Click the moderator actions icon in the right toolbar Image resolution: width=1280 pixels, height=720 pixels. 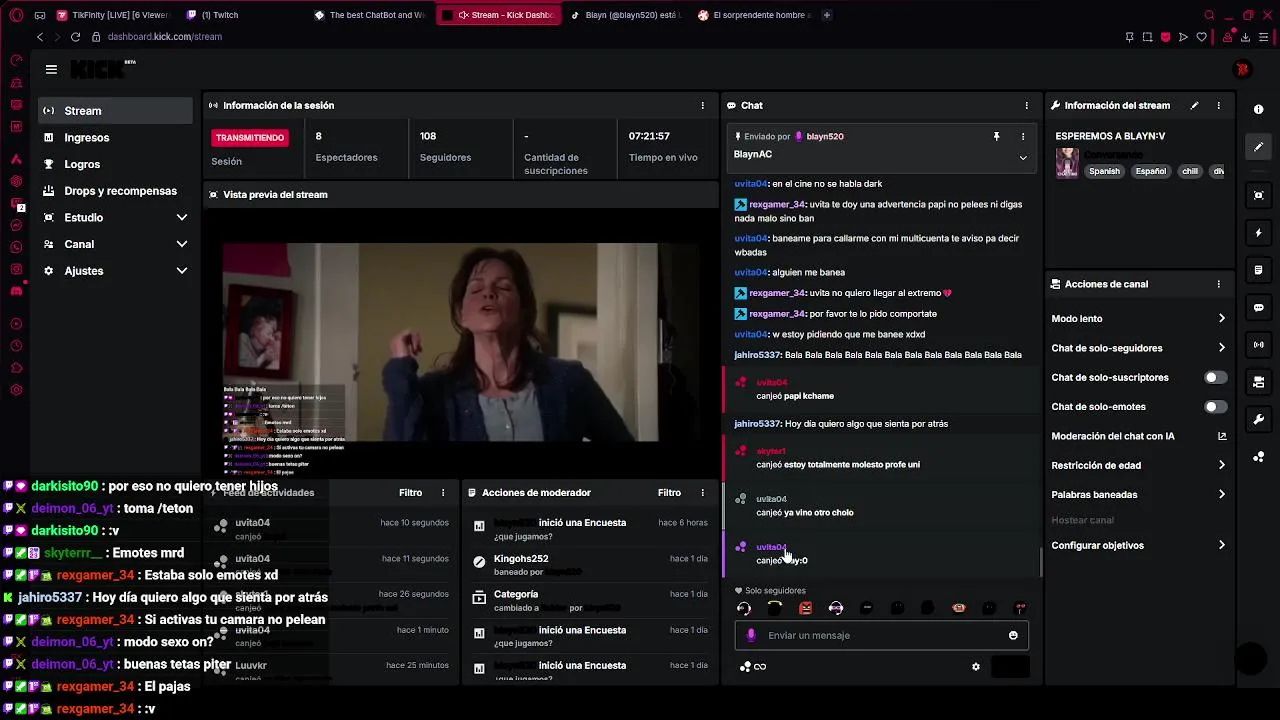point(1259,382)
